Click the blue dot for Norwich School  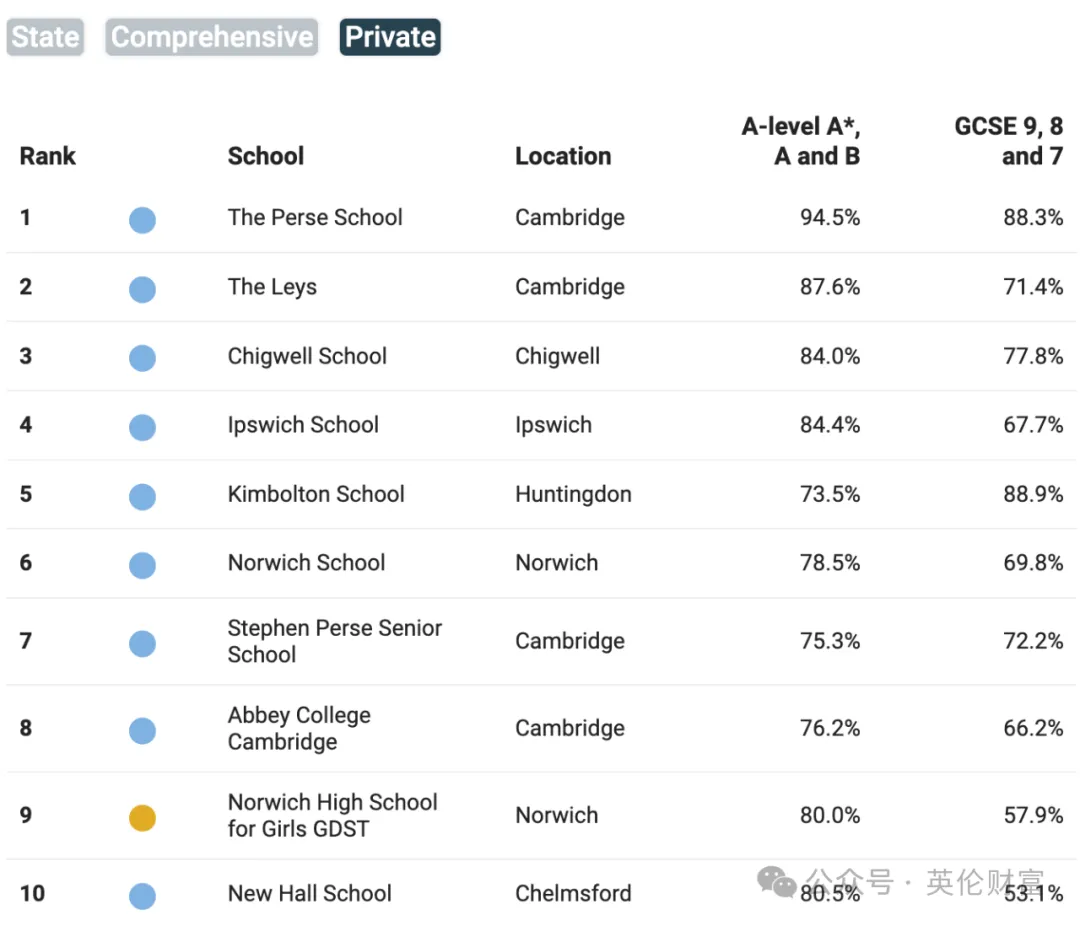pyautogui.click(x=143, y=565)
